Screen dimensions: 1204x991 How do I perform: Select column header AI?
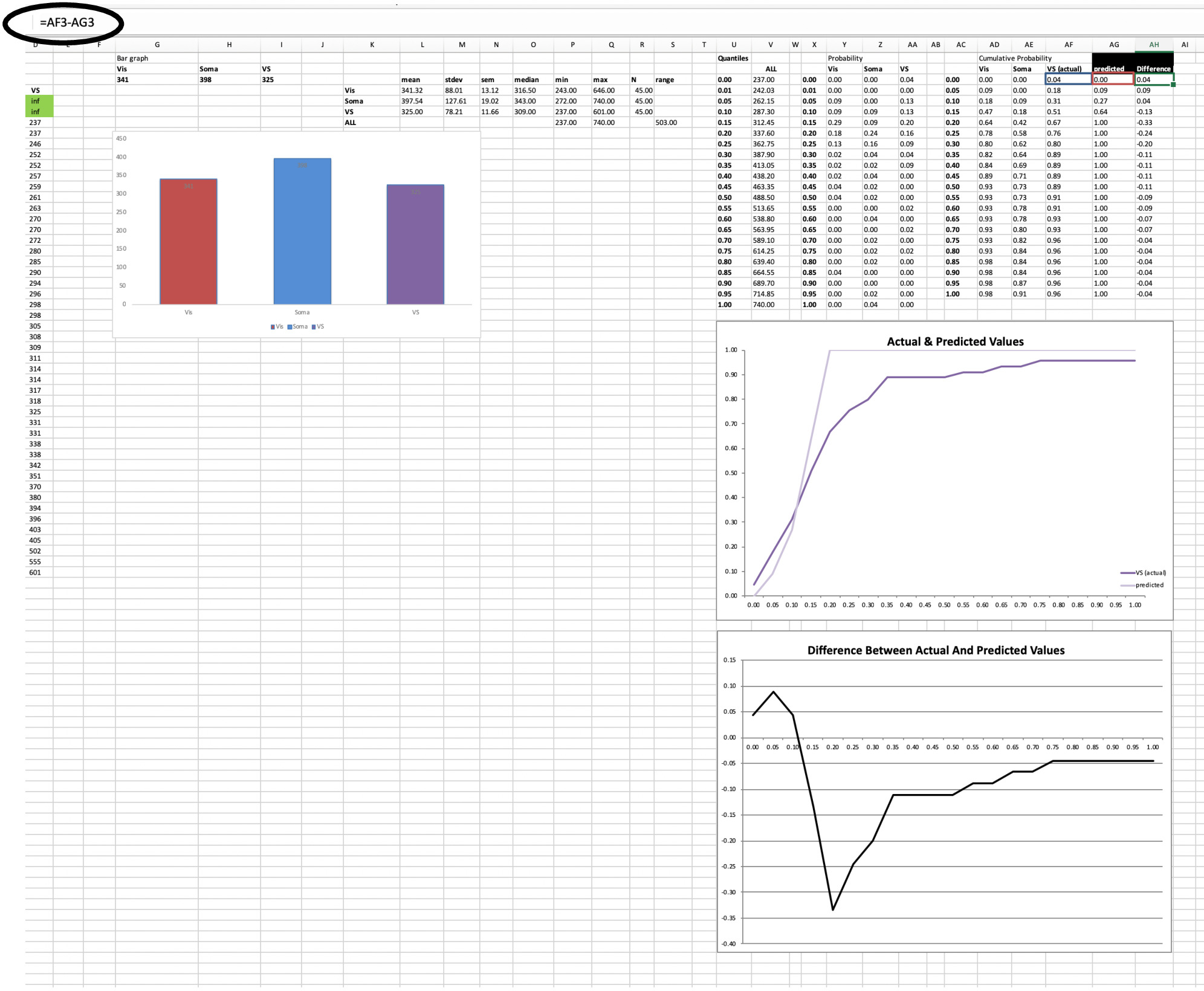click(x=1185, y=45)
